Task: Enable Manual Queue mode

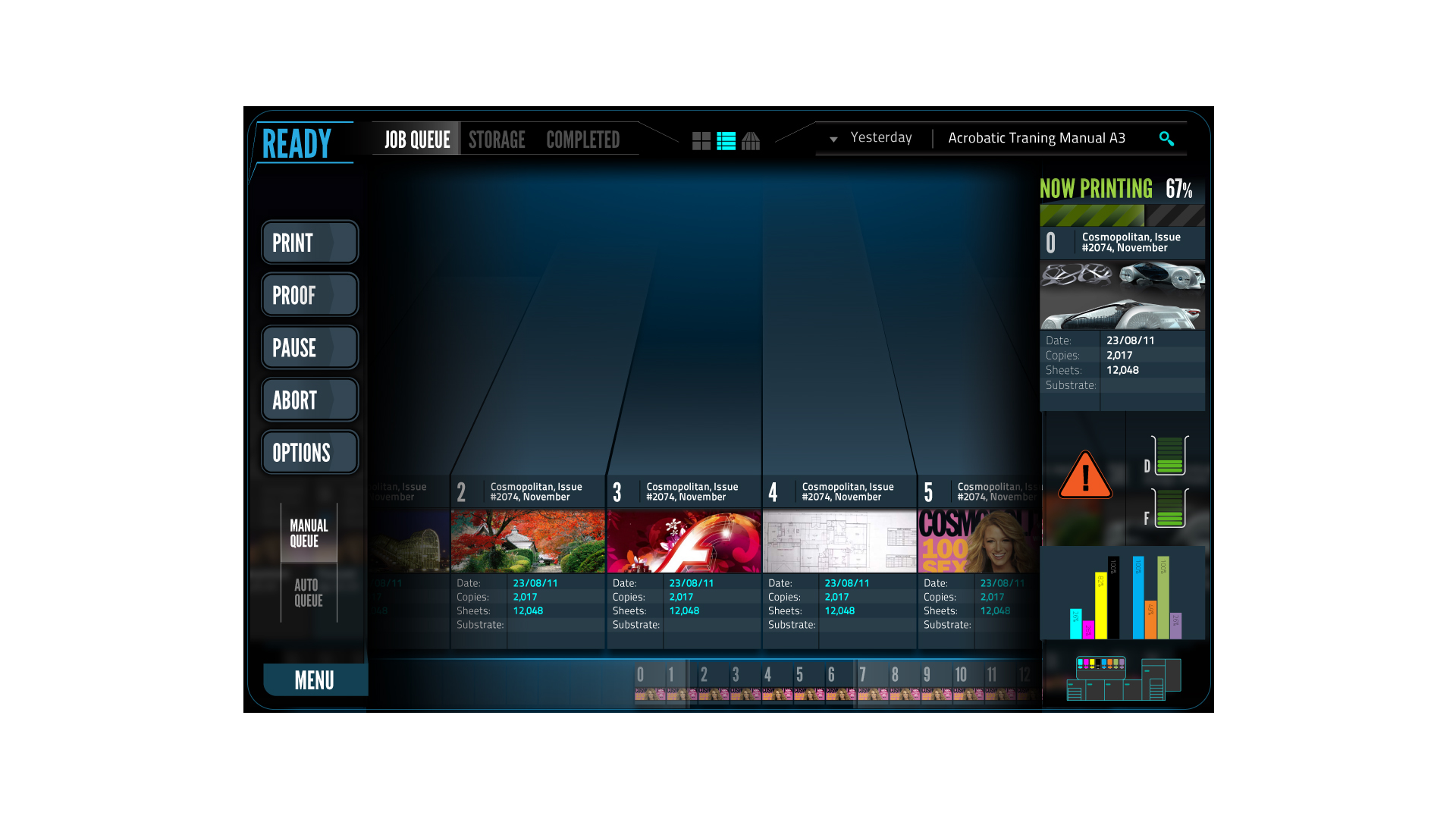Action: [x=309, y=533]
